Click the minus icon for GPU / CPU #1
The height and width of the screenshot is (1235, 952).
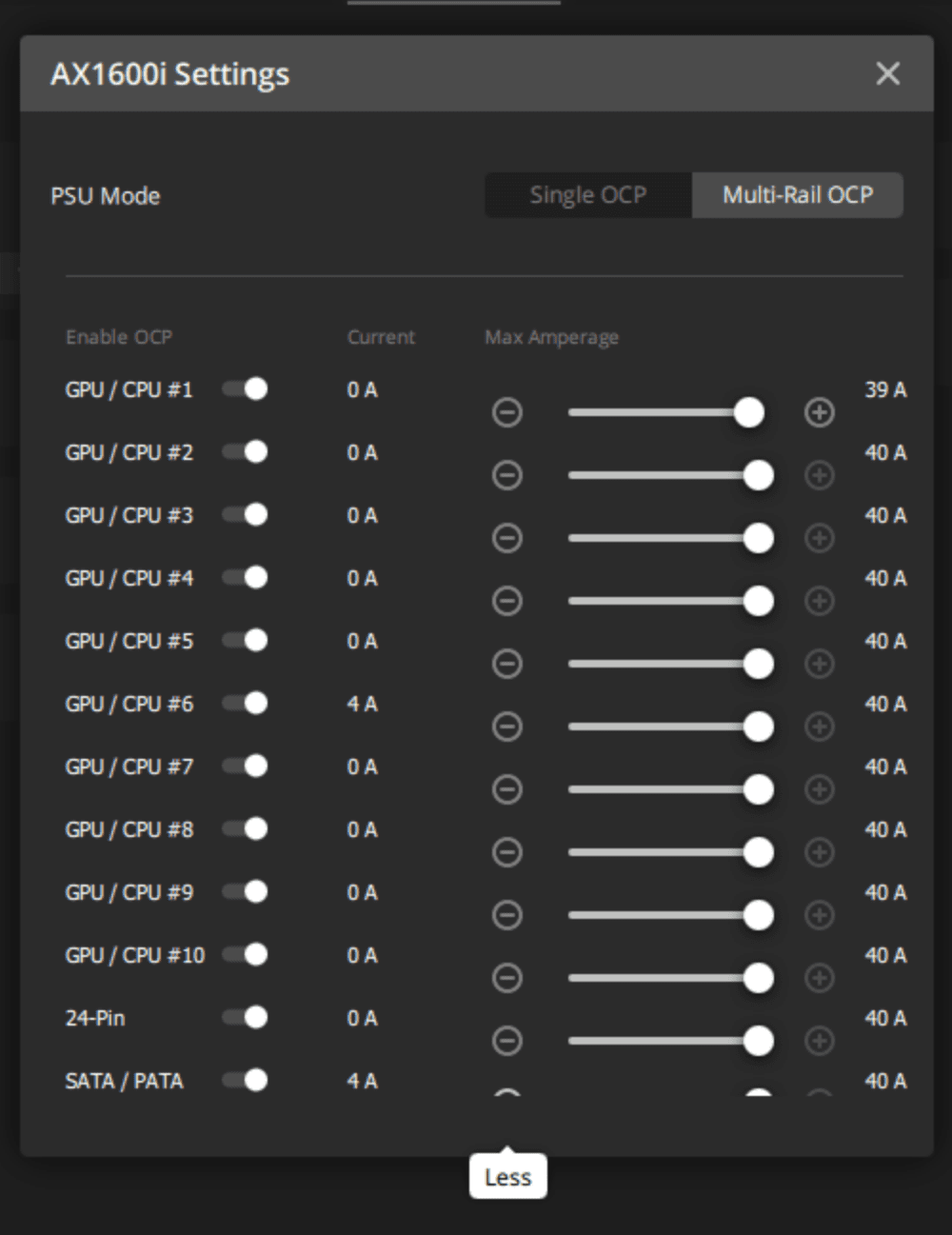pyautogui.click(x=506, y=412)
